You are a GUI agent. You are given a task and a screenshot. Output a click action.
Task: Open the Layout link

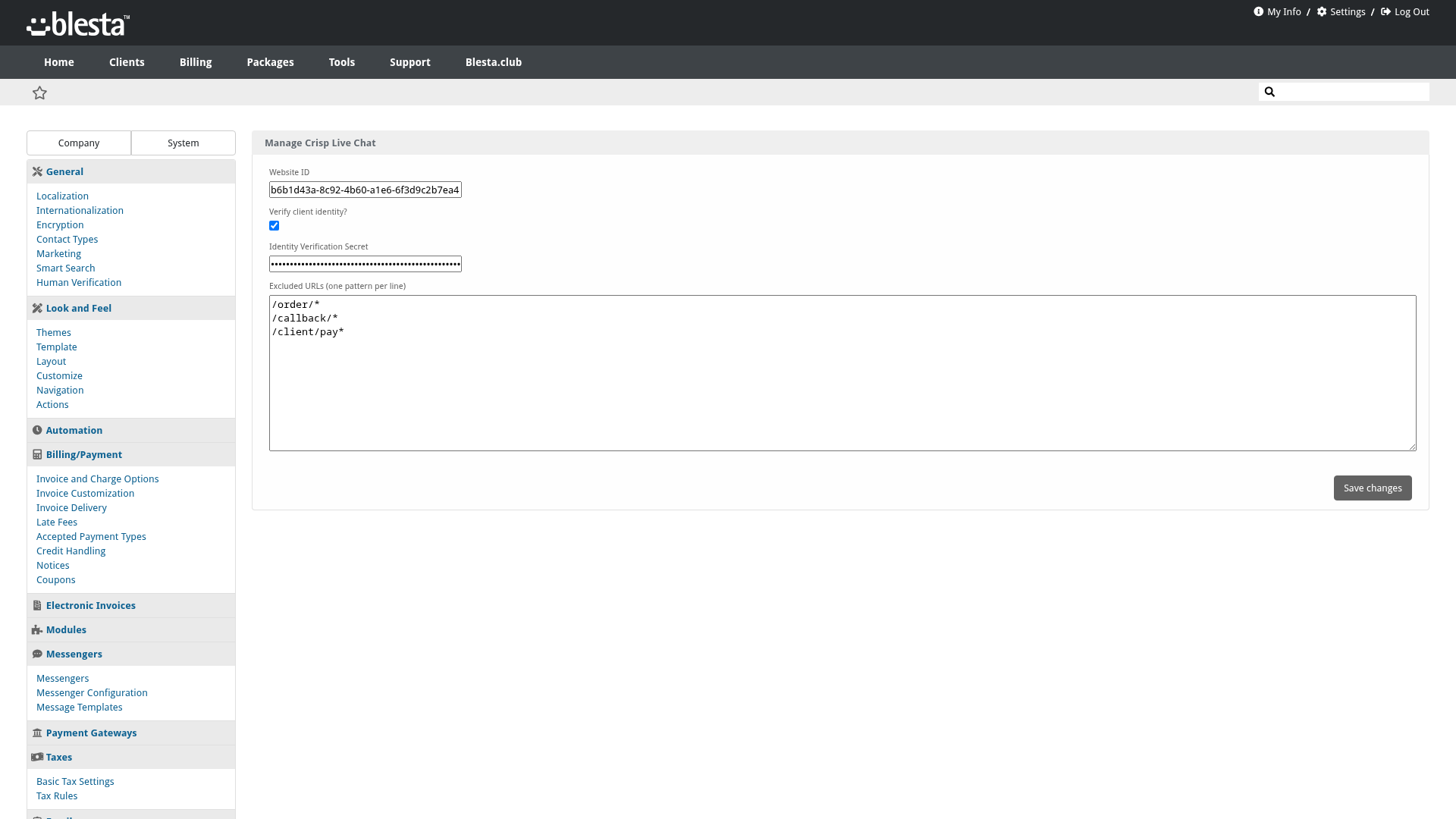pyautogui.click(x=51, y=362)
